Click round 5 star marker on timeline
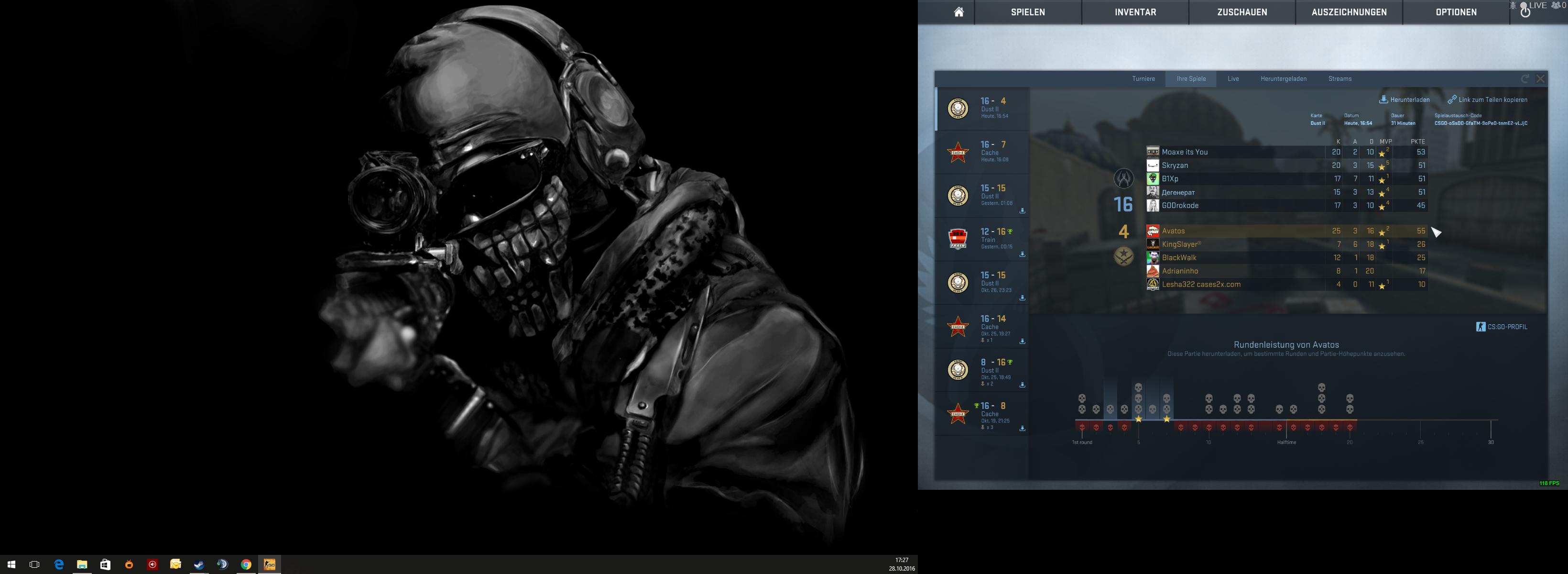Viewport: 1568px width, 574px height. (1138, 419)
